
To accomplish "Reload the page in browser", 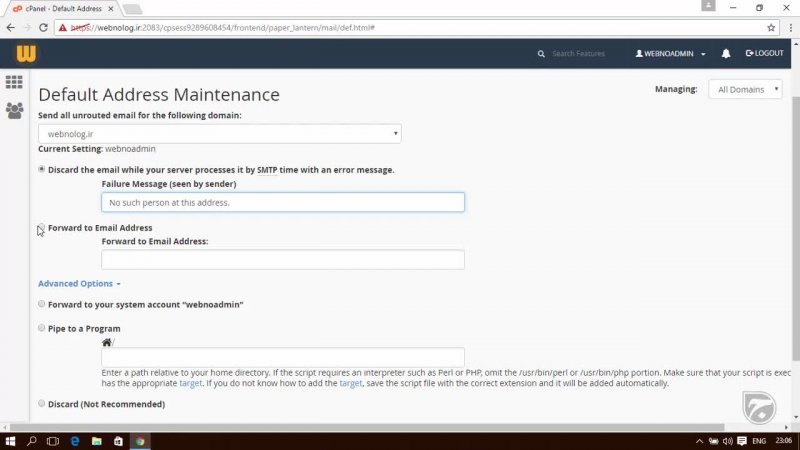I will click(x=45, y=27).
